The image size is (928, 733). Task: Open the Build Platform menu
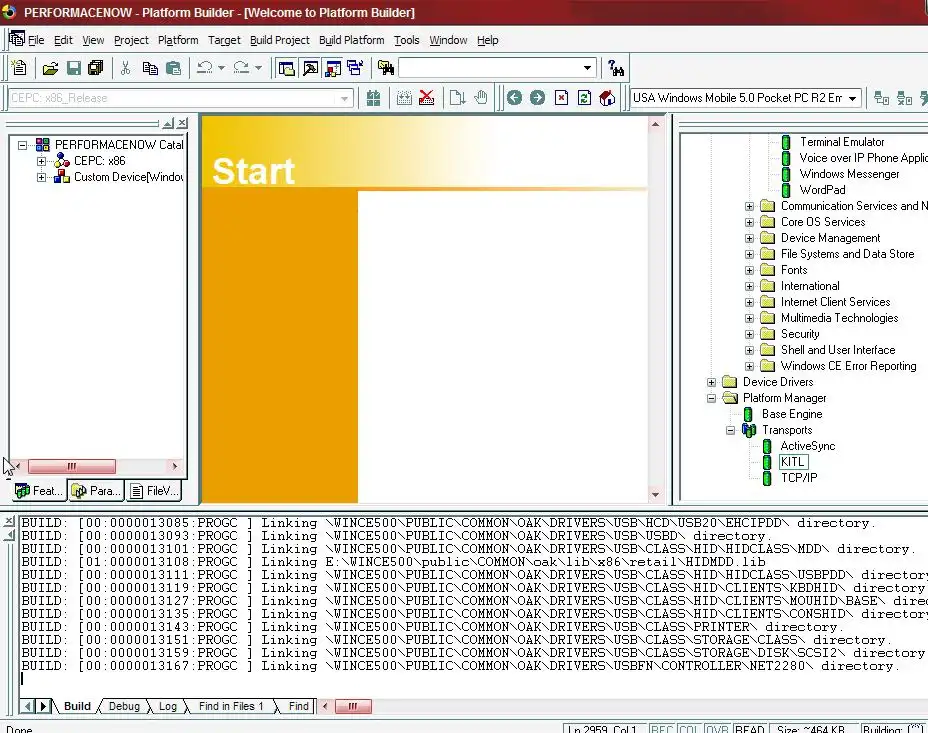pyautogui.click(x=352, y=40)
